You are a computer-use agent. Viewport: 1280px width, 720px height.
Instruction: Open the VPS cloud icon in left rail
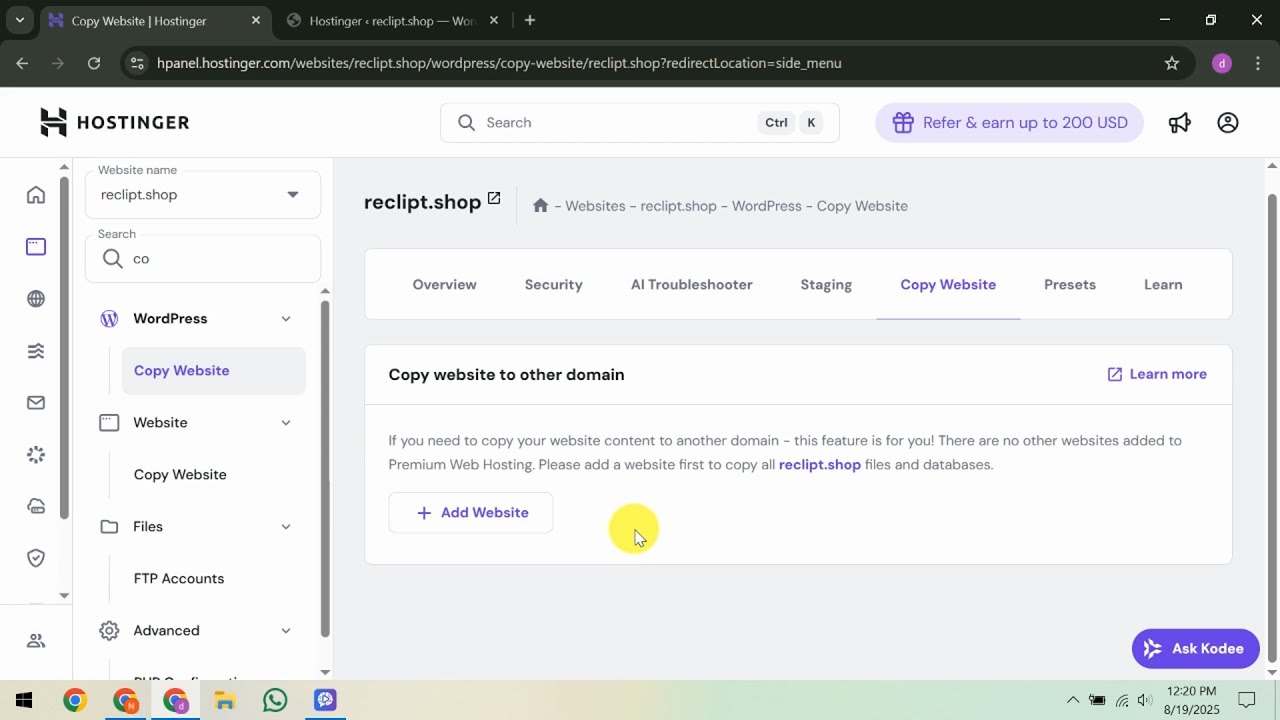coord(36,507)
